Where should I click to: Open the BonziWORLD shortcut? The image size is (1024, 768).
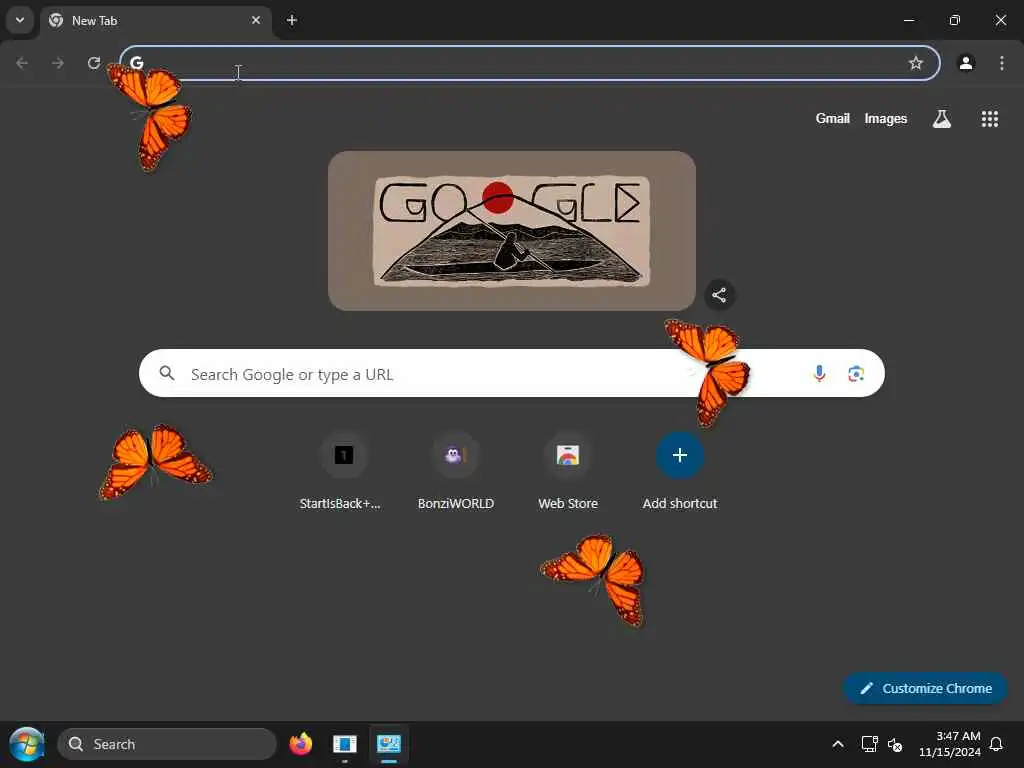pyautogui.click(x=456, y=471)
